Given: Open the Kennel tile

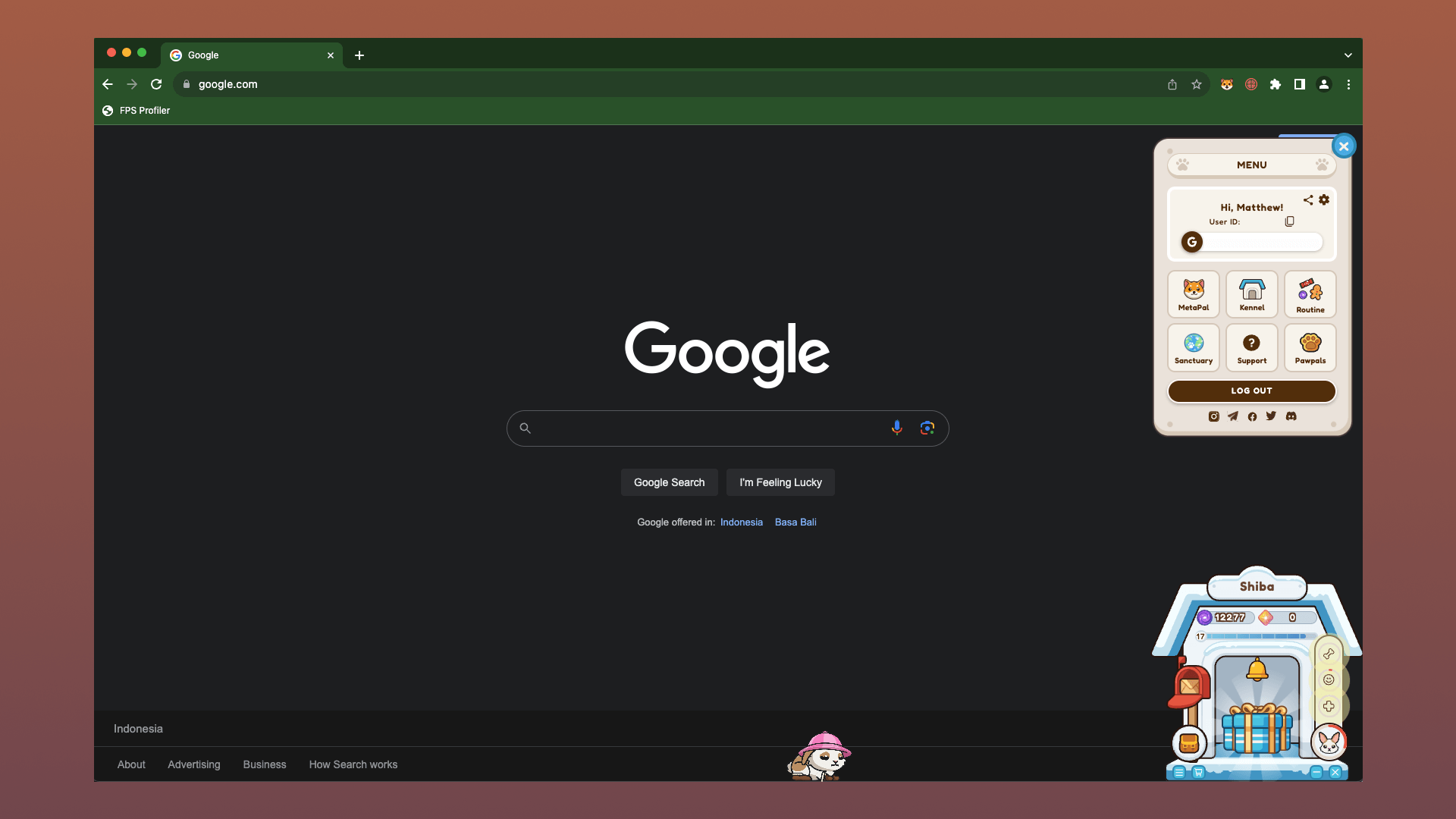Looking at the screenshot, I should [x=1252, y=294].
